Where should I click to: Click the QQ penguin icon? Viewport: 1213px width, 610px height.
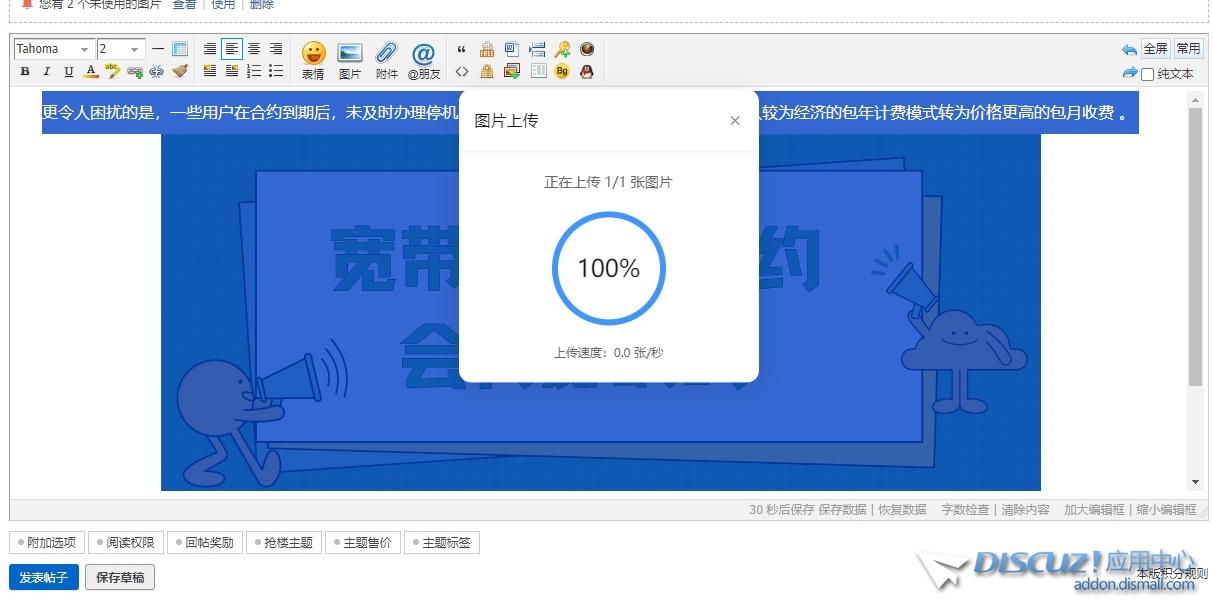(x=587, y=72)
